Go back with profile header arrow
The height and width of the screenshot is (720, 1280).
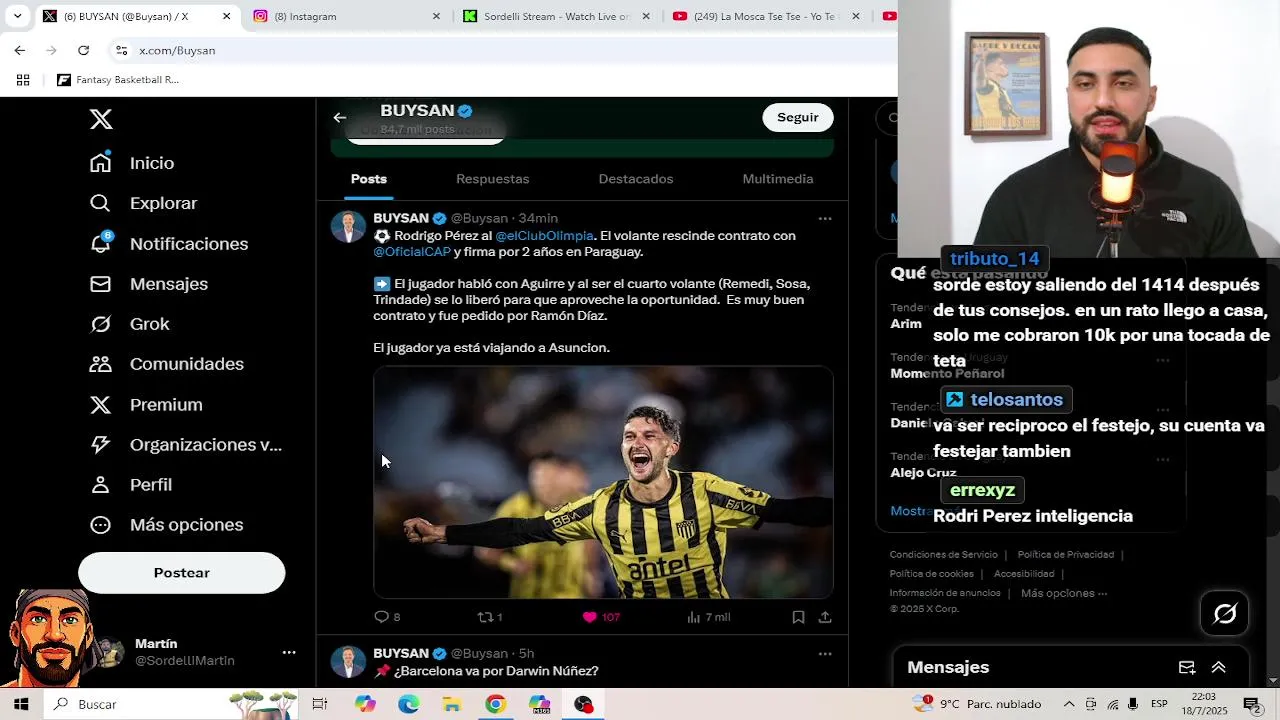340,118
